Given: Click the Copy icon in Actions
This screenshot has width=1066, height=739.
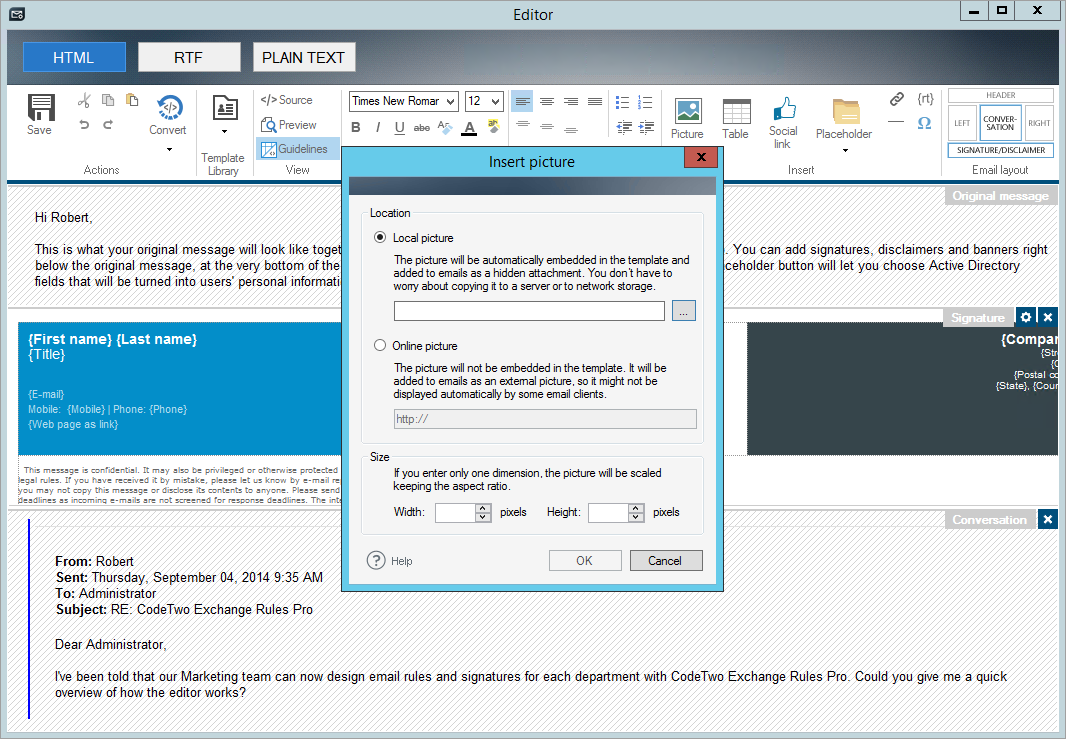Looking at the screenshot, I should point(108,100).
